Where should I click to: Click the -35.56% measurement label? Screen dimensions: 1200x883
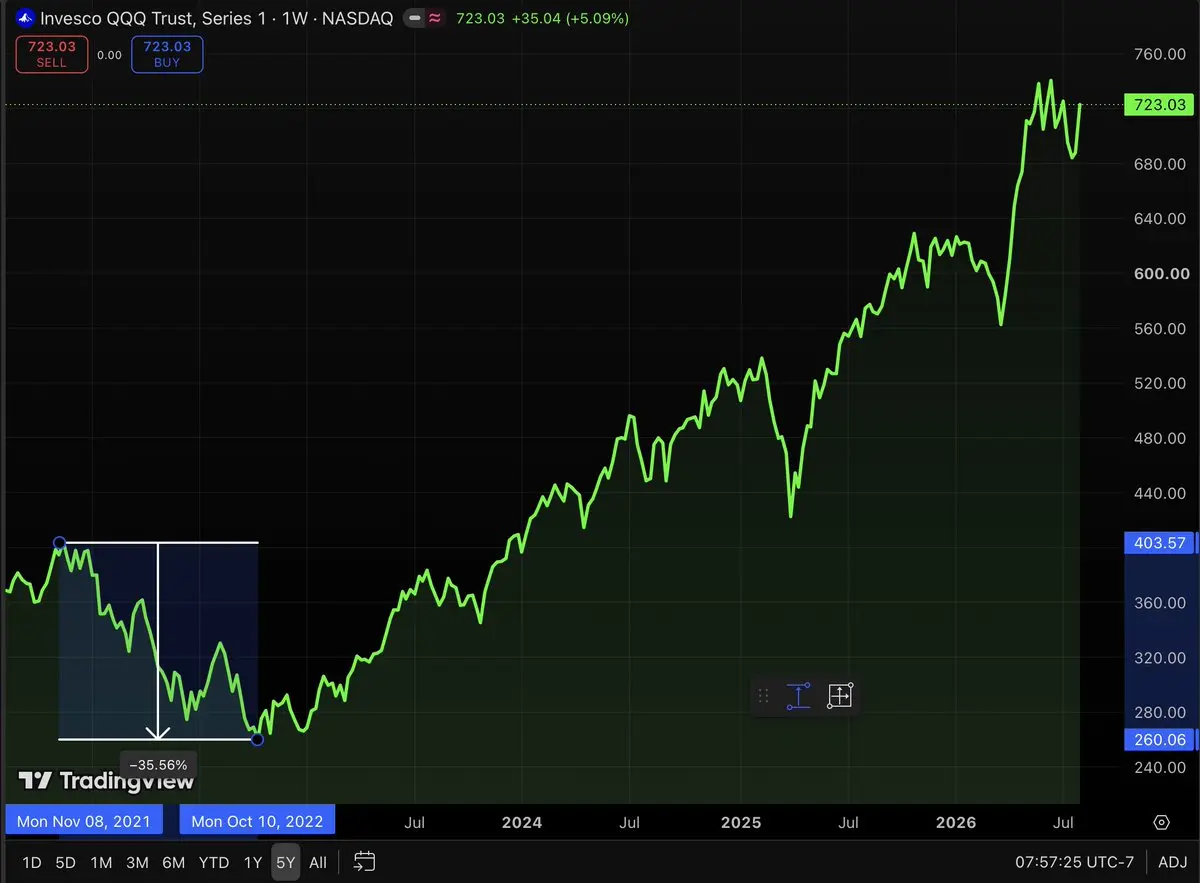pyautogui.click(x=158, y=765)
